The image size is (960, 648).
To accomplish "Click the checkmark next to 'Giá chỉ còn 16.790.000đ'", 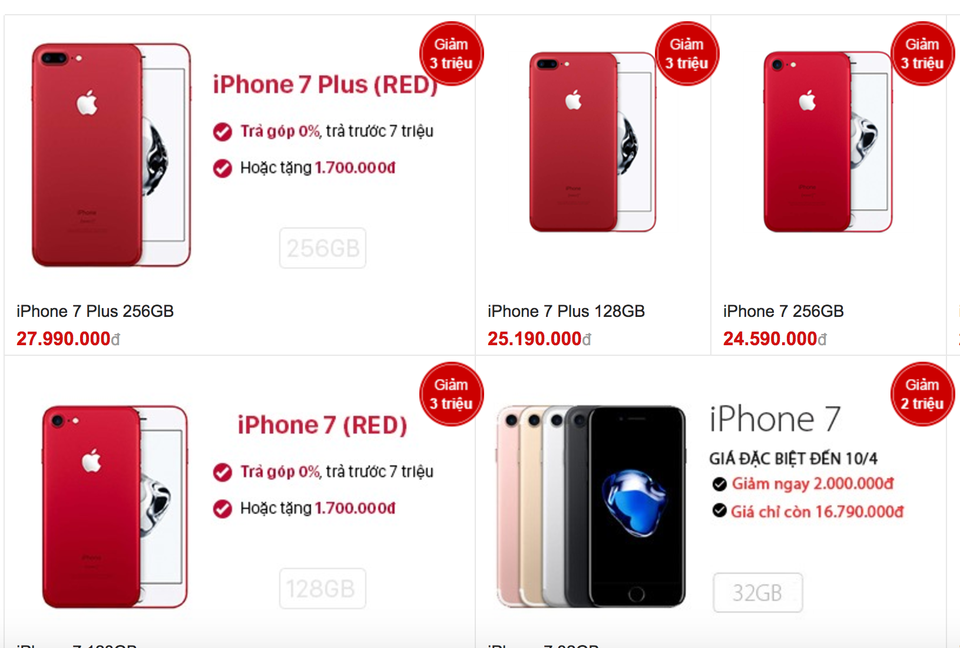I will coord(719,511).
